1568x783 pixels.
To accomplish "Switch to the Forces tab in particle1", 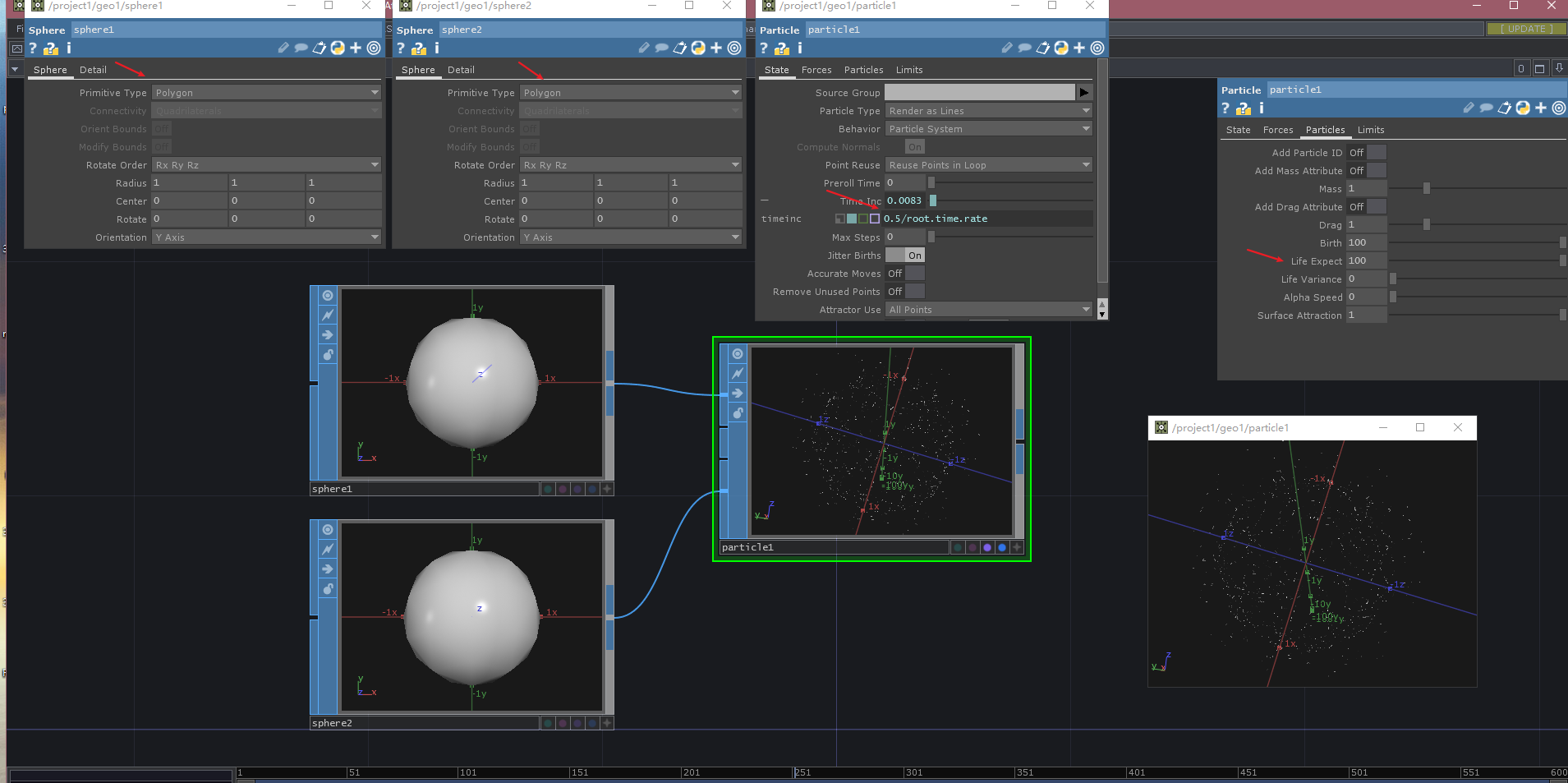I will [x=816, y=70].
